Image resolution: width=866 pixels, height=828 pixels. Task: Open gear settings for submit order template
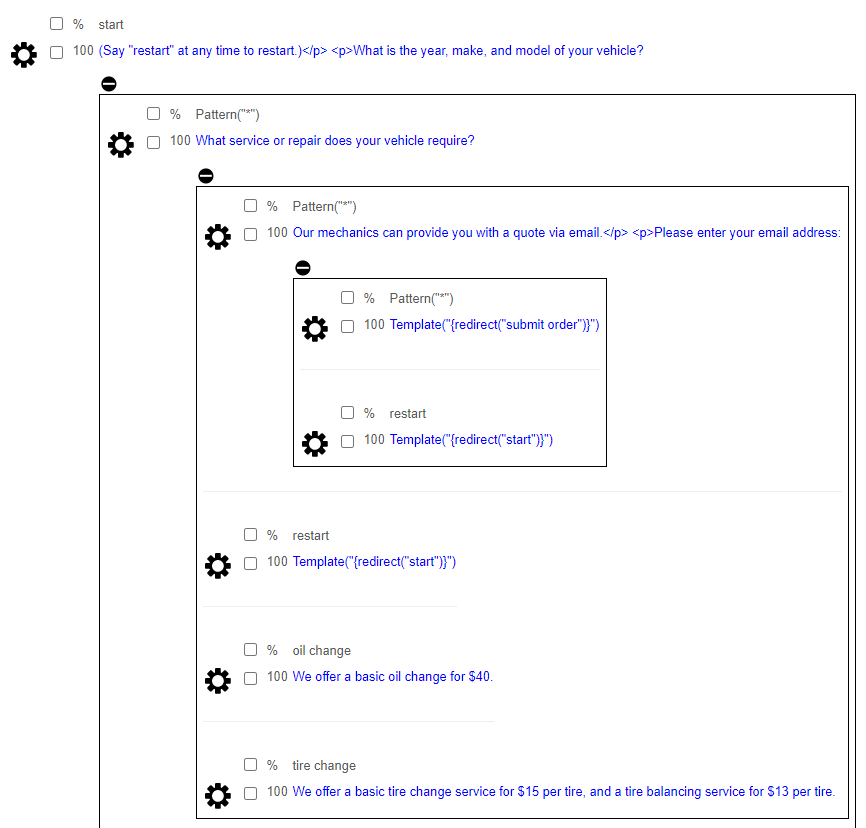click(315, 329)
